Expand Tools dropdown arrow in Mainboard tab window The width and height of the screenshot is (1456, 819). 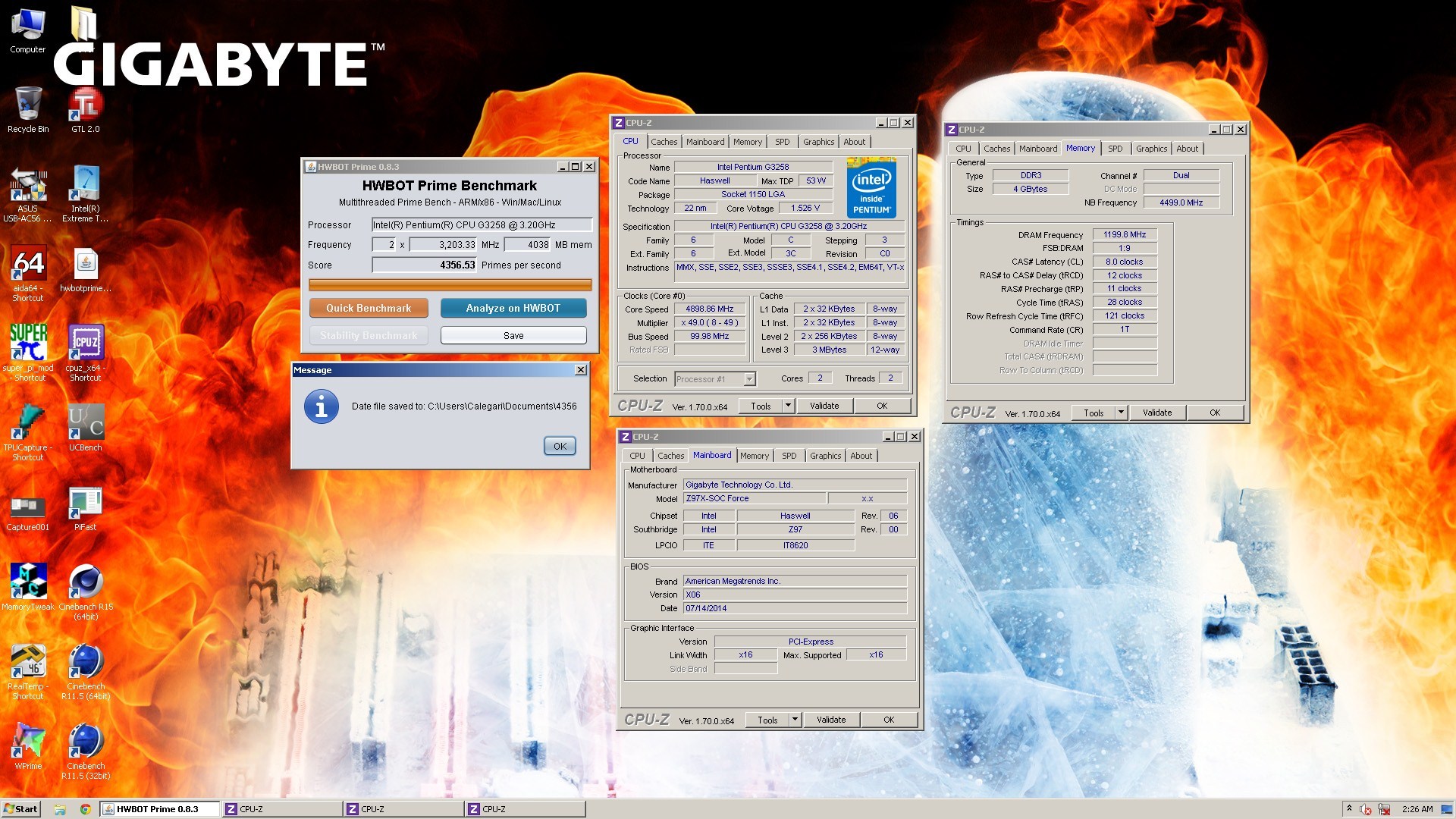(795, 720)
